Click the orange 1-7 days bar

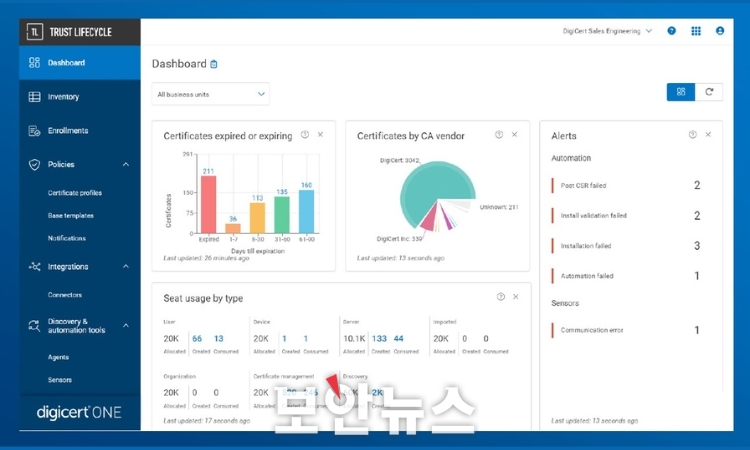tap(233, 228)
